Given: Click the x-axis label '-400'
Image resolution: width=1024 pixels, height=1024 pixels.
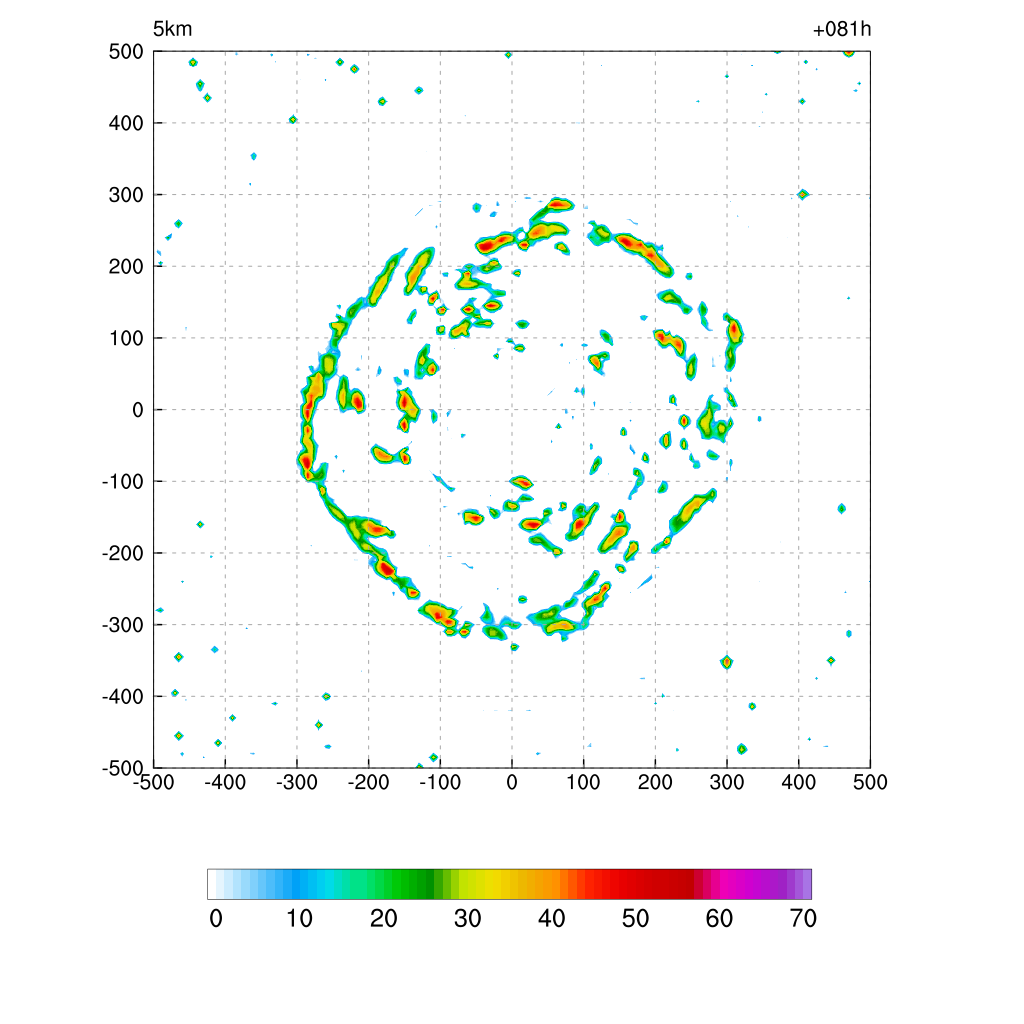Looking at the screenshot, I should click(225, 782).
